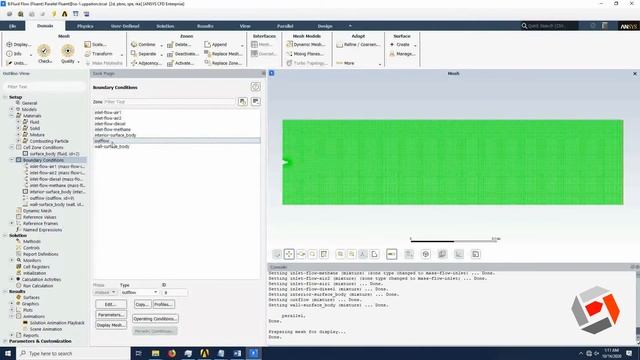Select Run Calculation in the outline tree
The width and height of the screenshot is (640, 360).
[x=38, y=286]
